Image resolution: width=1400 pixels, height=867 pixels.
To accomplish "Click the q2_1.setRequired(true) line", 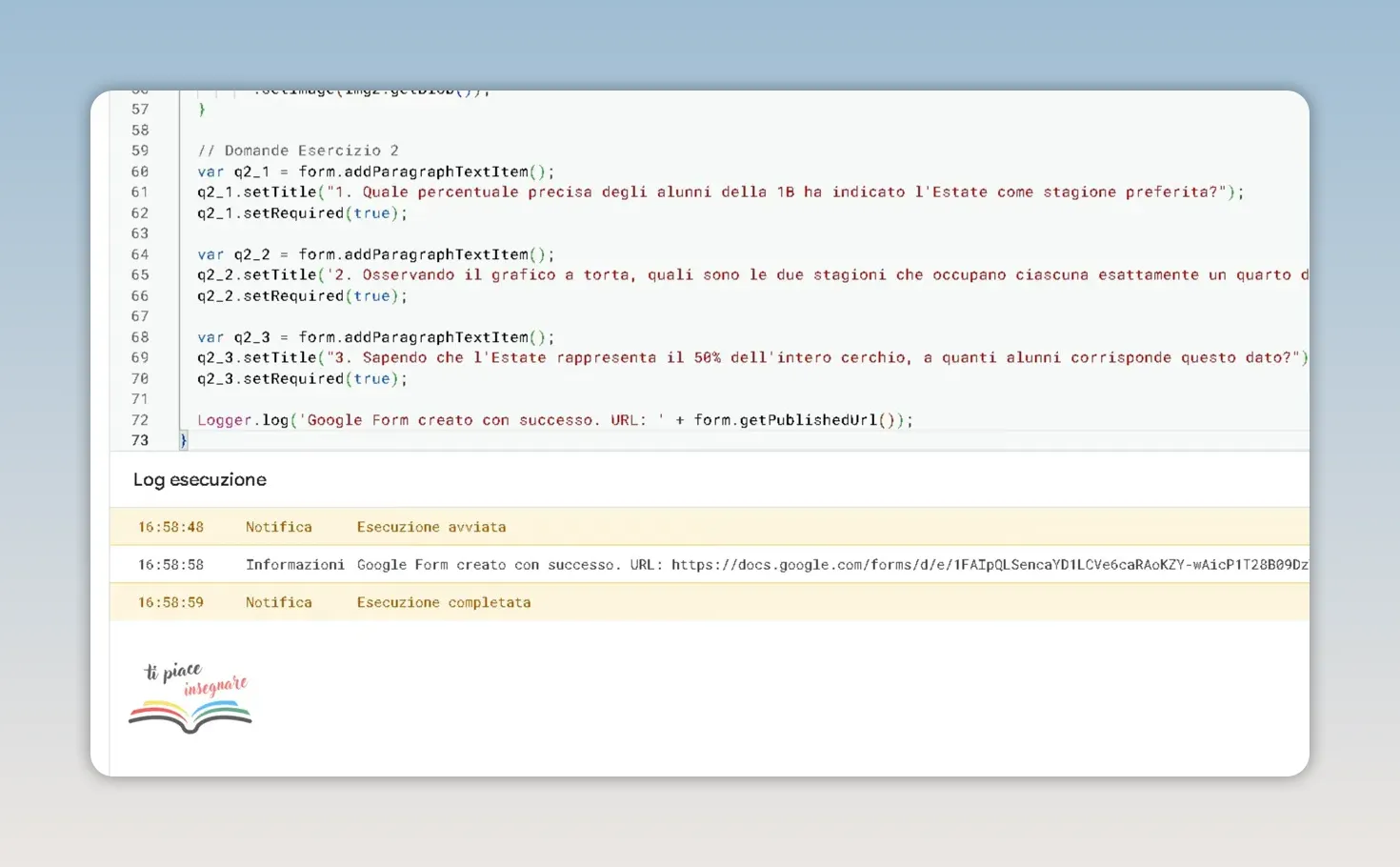I will (303, 213).
